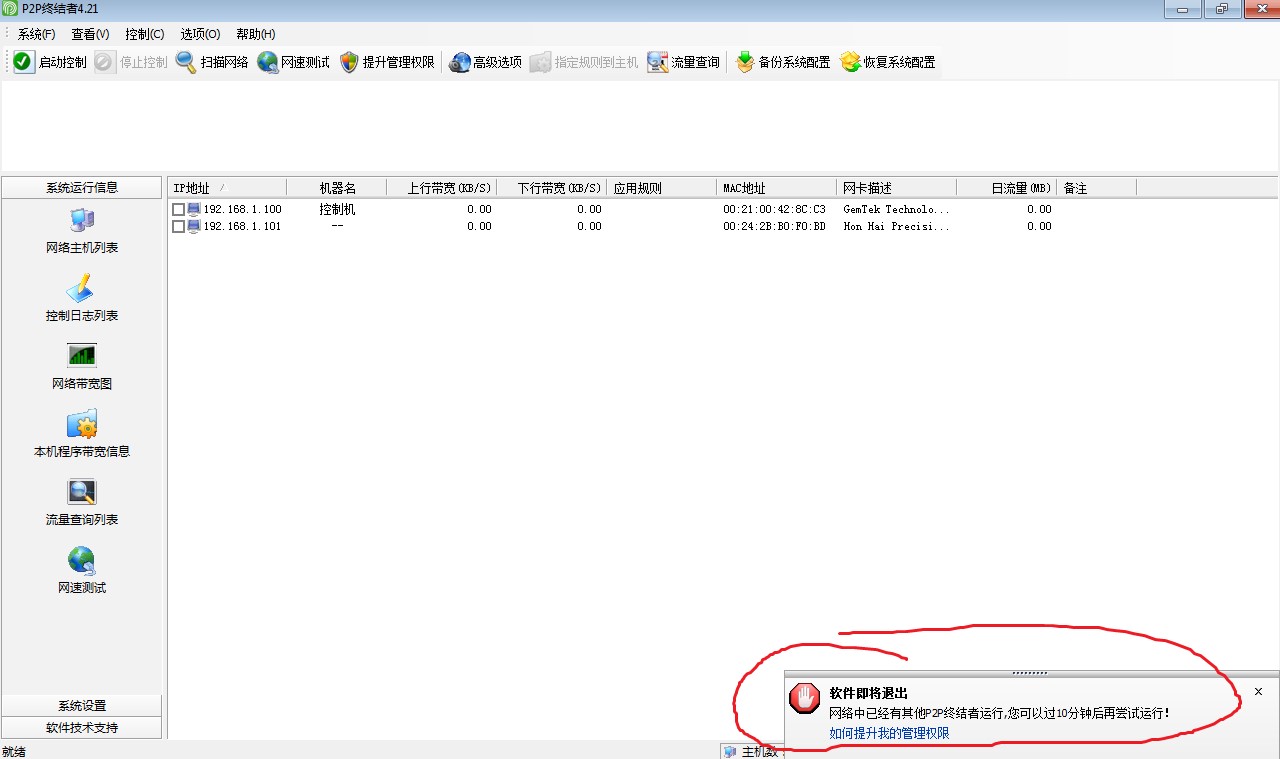Follow the 如何提升我的管理权限 link
Image resolution: width=1280 pixels, height=759 pixels.
click(889, 733)
